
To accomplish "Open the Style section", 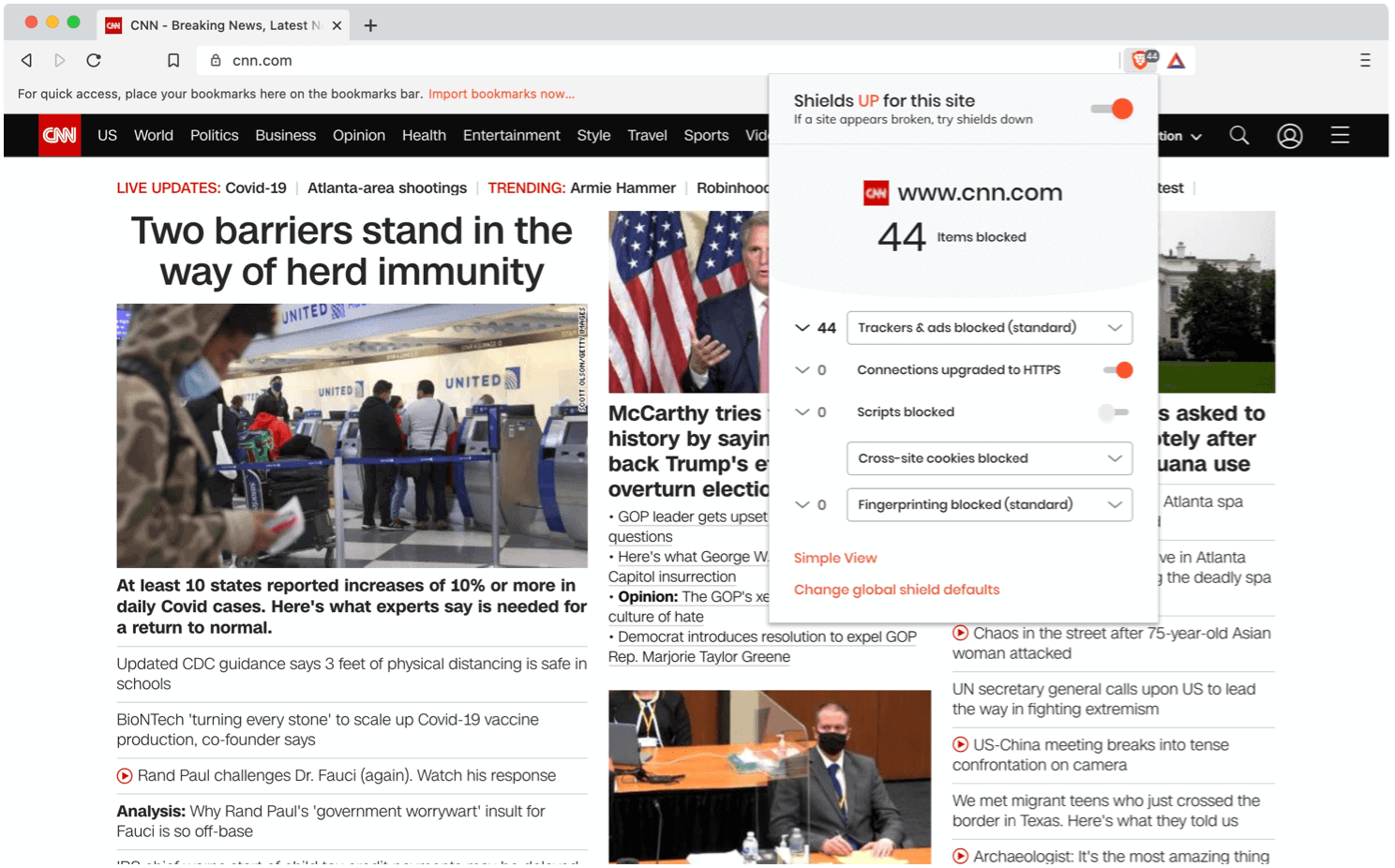I will coord(593,135).
